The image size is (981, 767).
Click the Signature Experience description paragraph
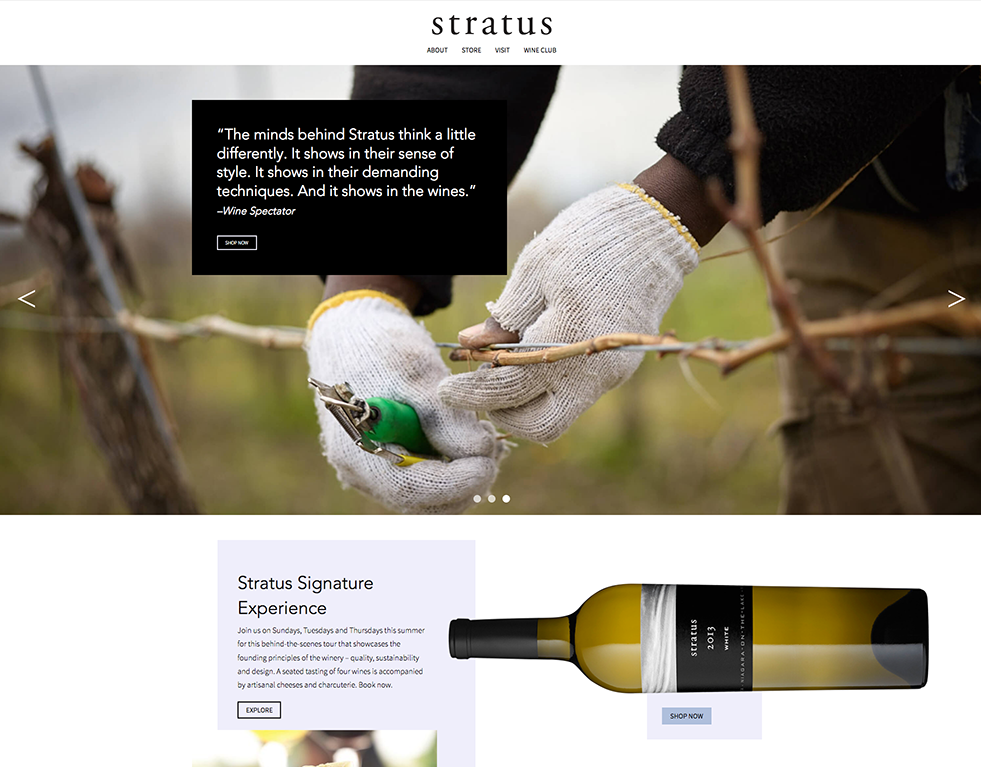(x=331, y=658)
